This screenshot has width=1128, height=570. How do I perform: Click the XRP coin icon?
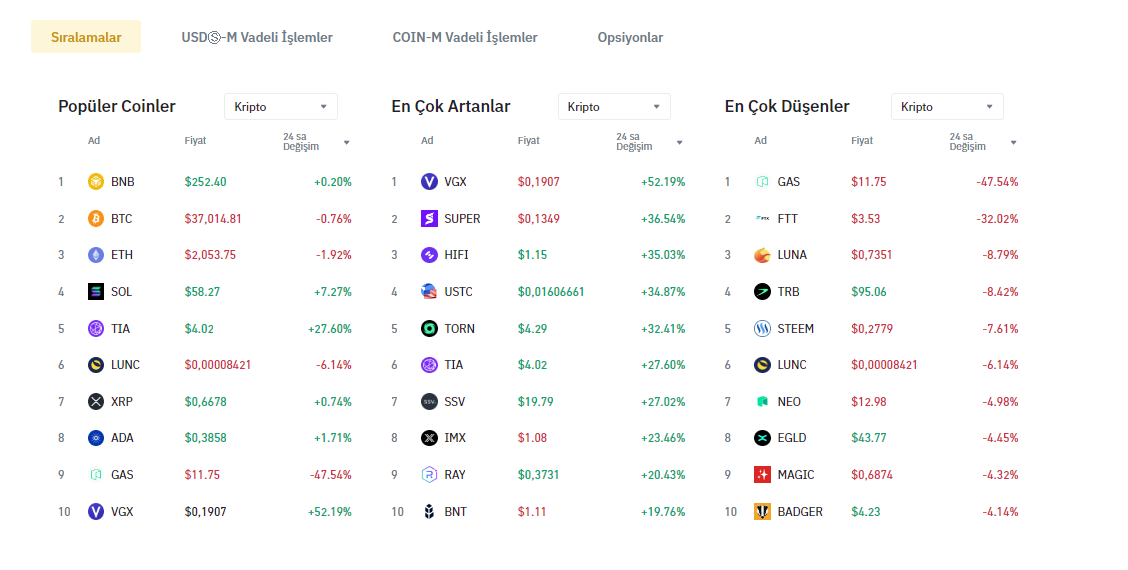point(96,402)
